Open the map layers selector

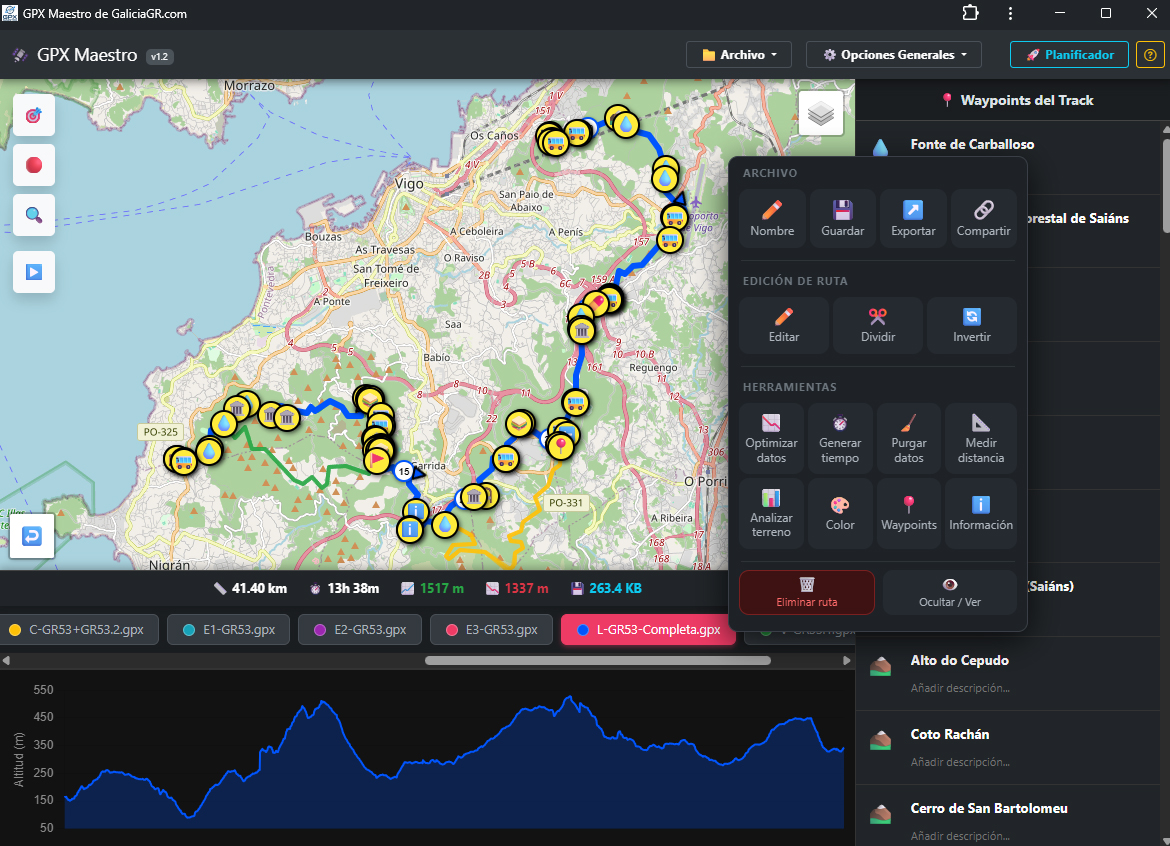click(821, 113)
